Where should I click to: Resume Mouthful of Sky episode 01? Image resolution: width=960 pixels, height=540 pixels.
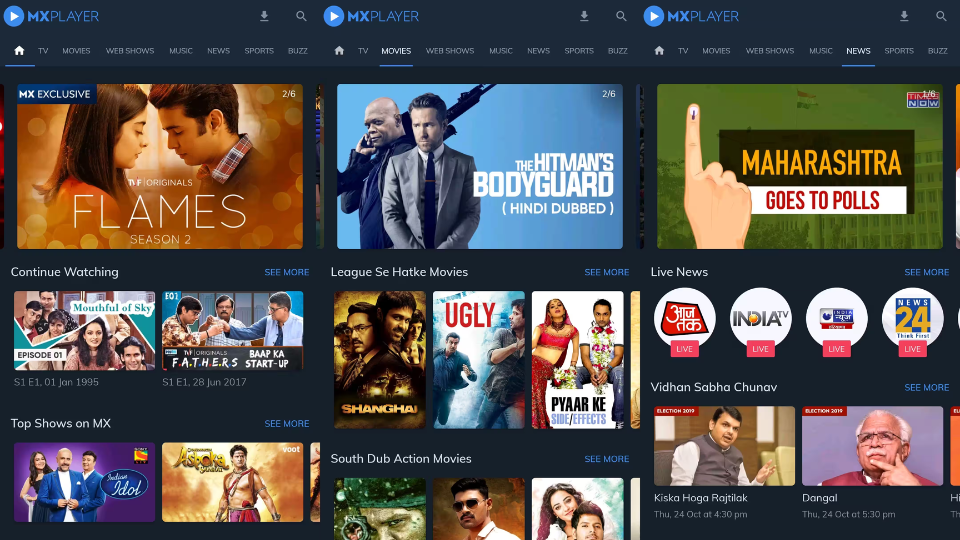(x=84, y=331)
